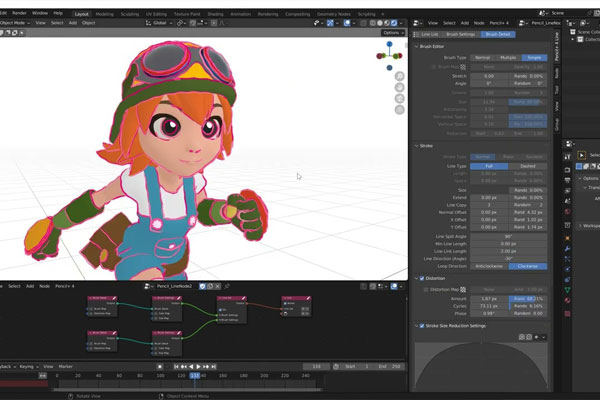Collapse the Stroke panel

coord(416,146)
